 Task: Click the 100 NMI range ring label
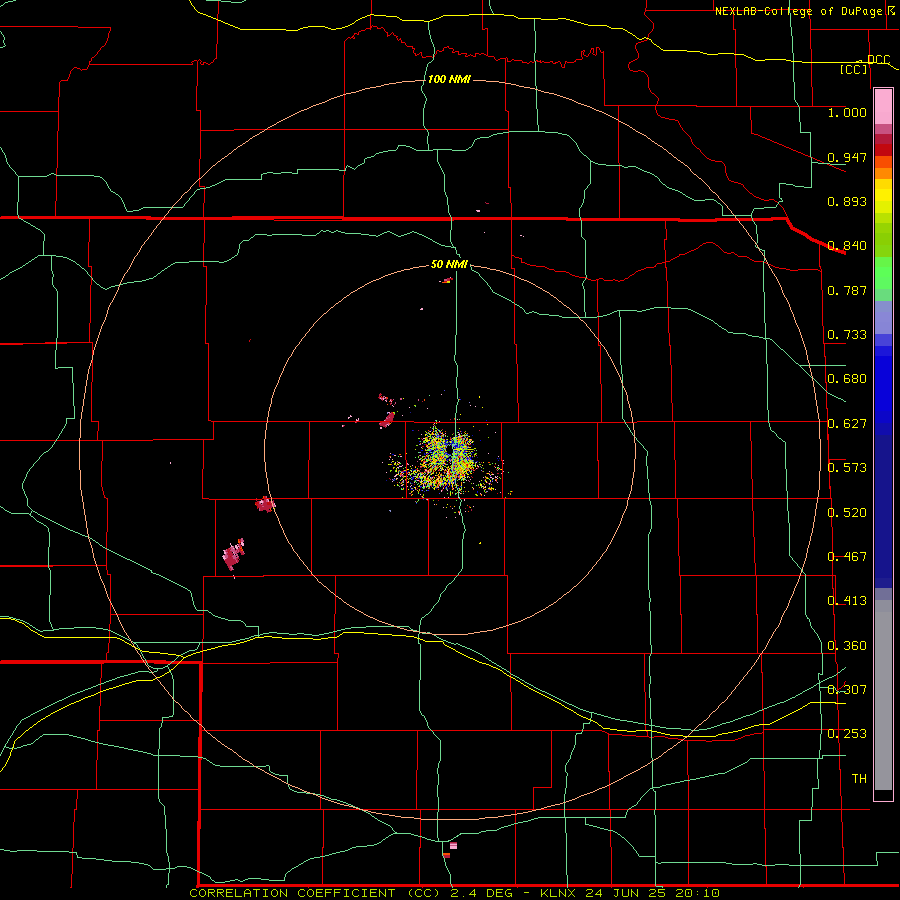coord(449,79)
